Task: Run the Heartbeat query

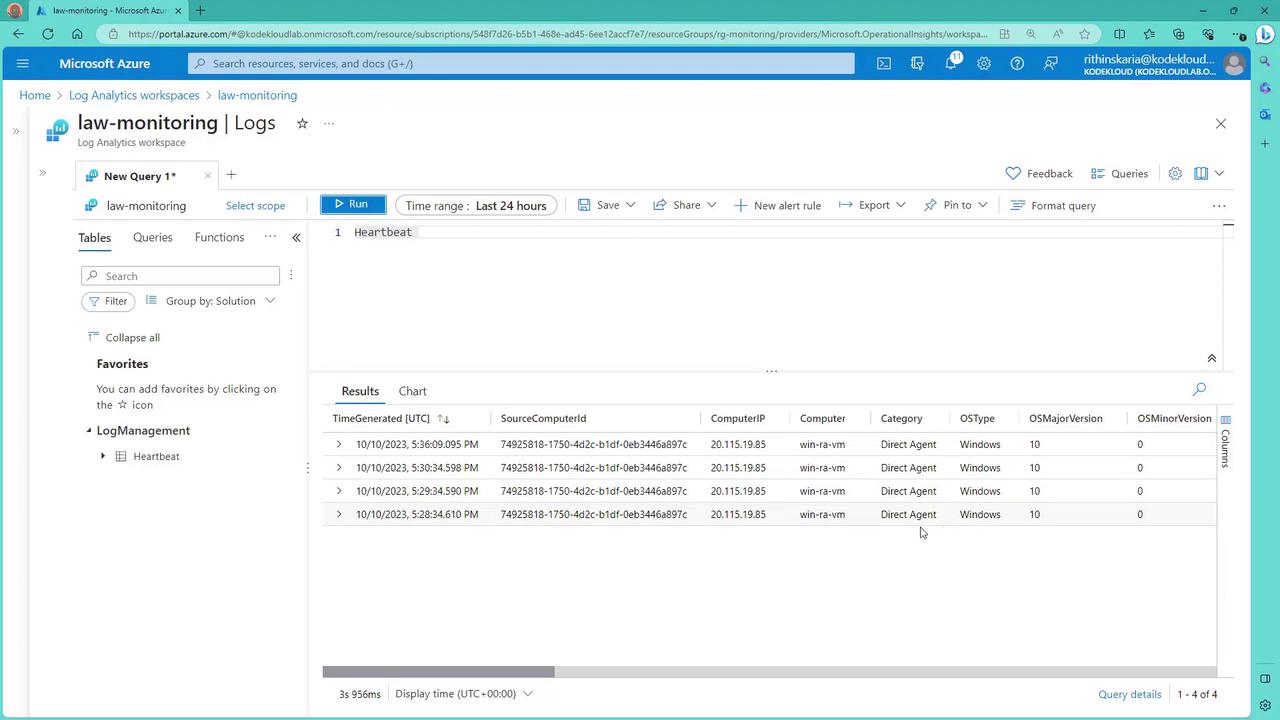Action: tap(352, 204)
